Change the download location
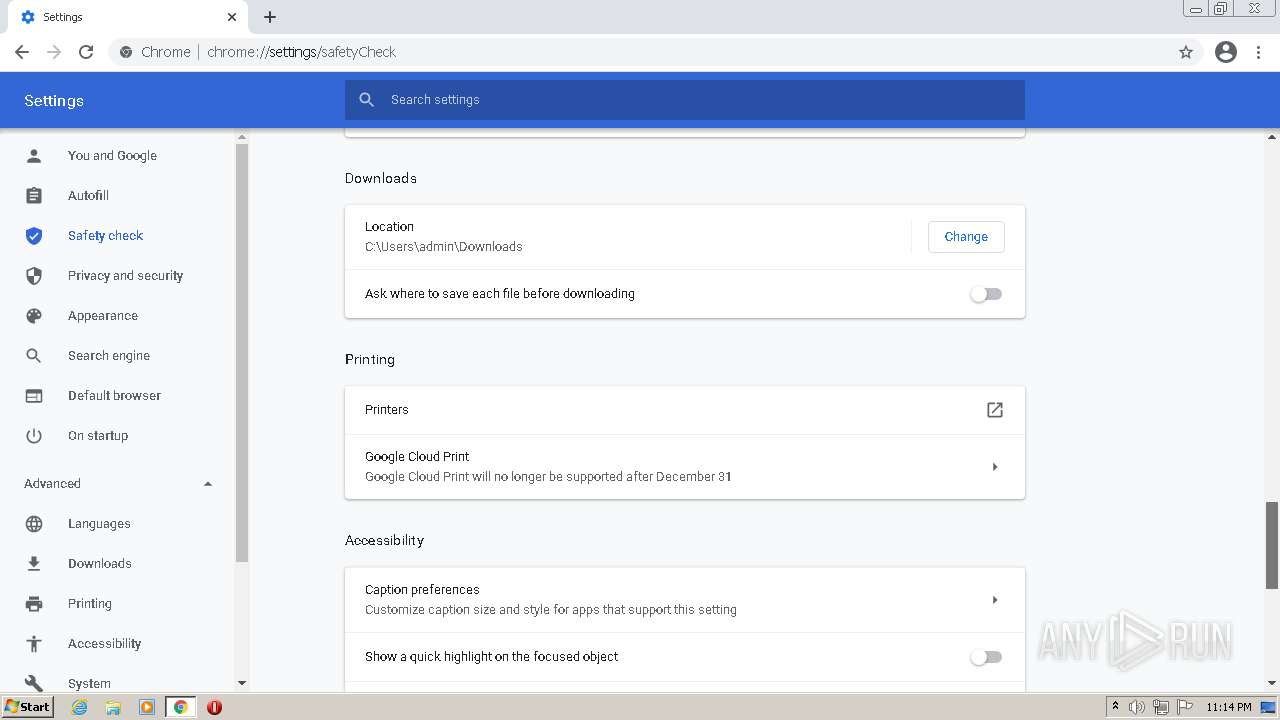Screen dimensions: 1280x720 (966, 237)
